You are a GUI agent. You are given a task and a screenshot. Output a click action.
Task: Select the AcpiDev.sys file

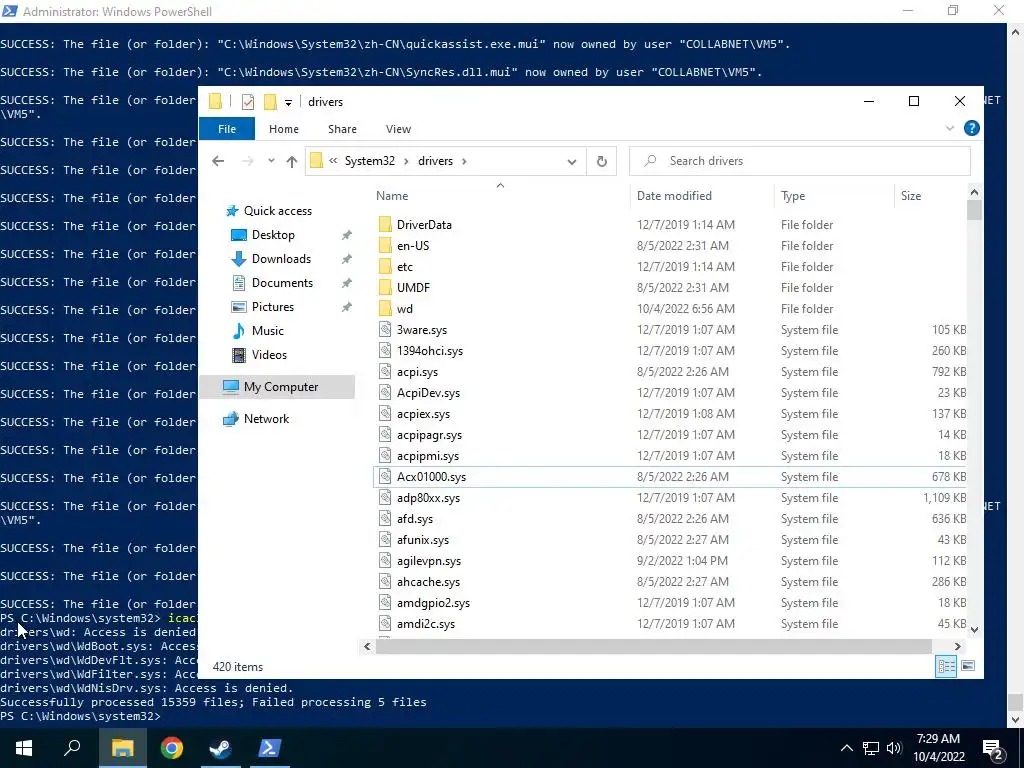(428, 392)
